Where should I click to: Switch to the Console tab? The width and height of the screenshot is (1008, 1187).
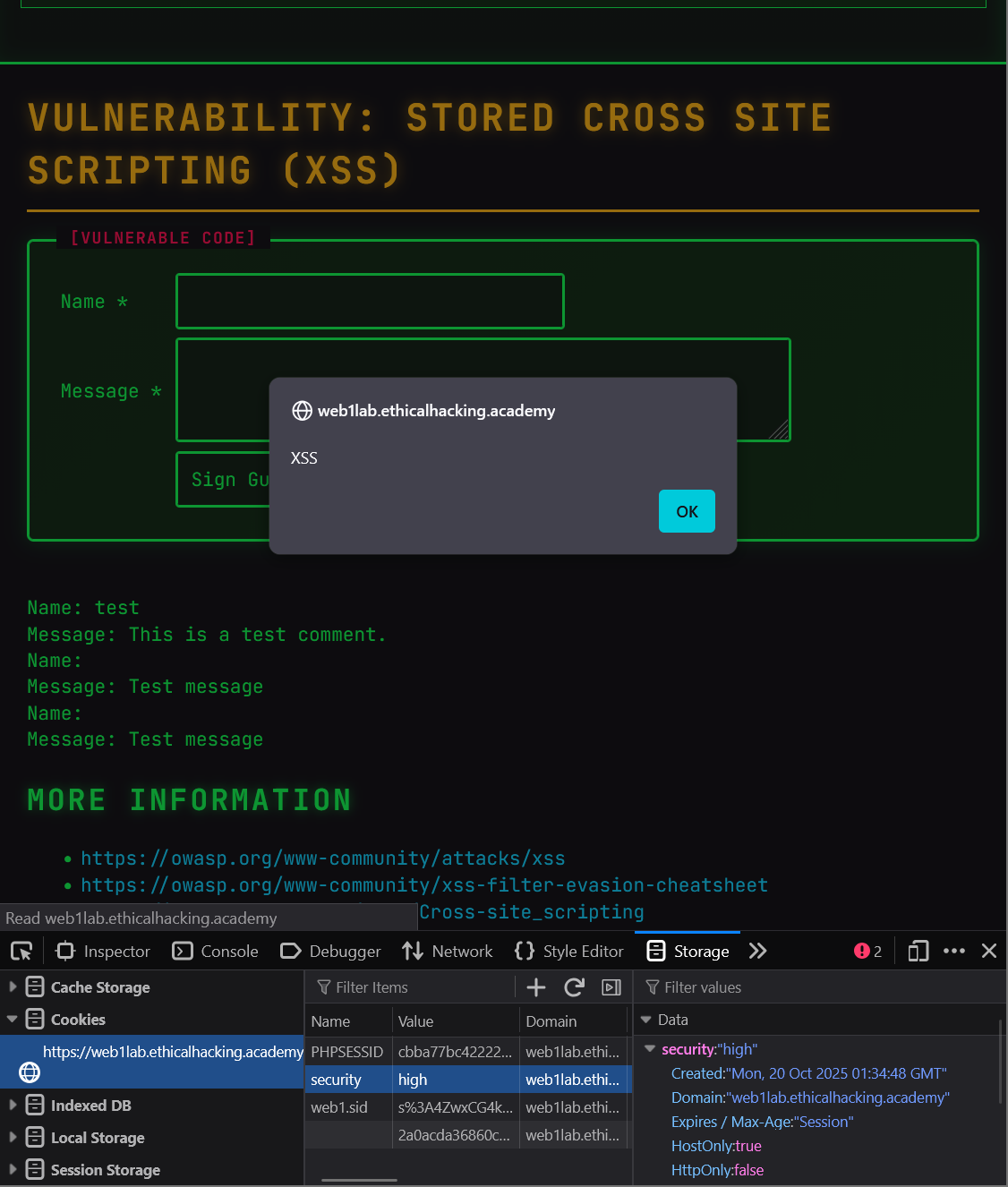pos(216,951)
